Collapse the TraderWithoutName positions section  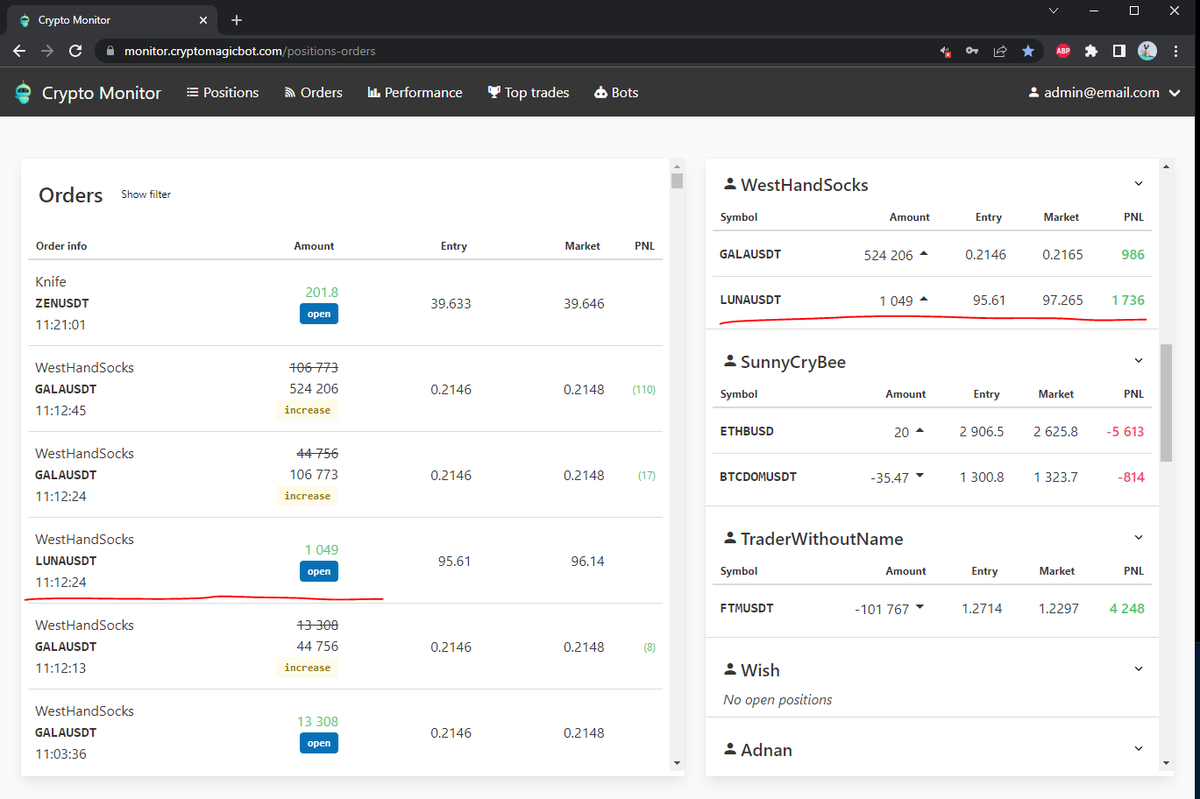[x=1138, y=538]
